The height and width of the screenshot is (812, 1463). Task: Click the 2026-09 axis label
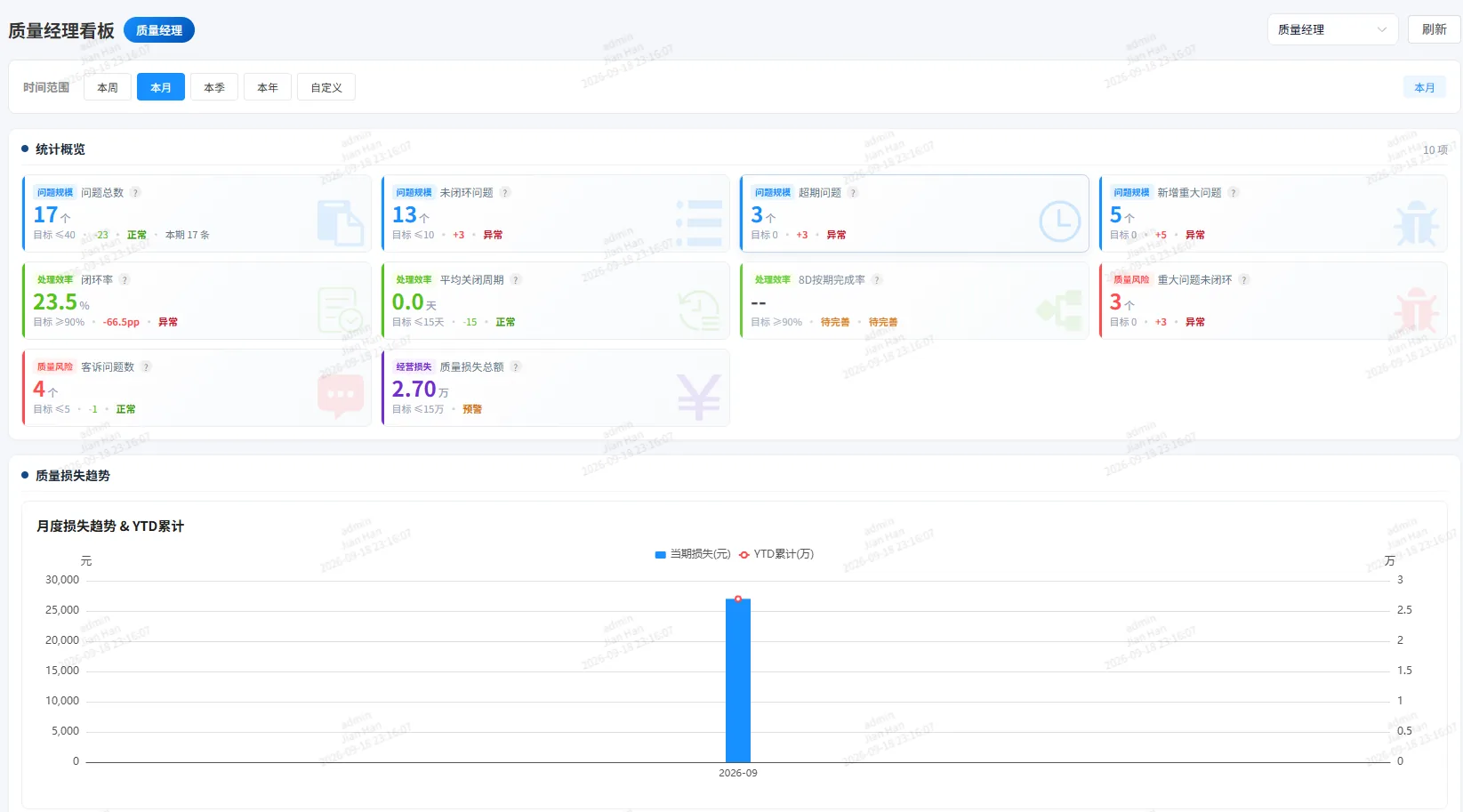click(738, 773)
